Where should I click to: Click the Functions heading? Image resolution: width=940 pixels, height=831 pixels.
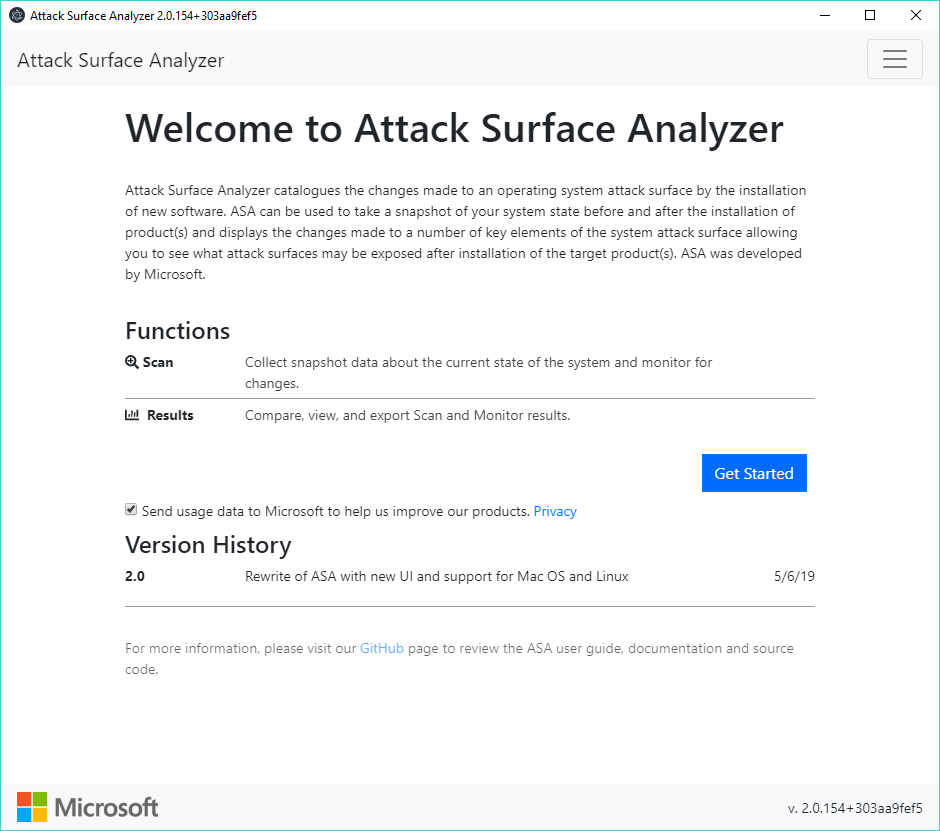177,331
